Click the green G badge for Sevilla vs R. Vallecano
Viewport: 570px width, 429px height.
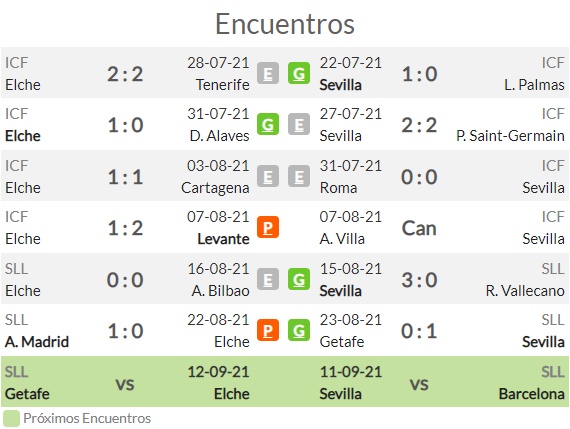(x=299, y=279)
